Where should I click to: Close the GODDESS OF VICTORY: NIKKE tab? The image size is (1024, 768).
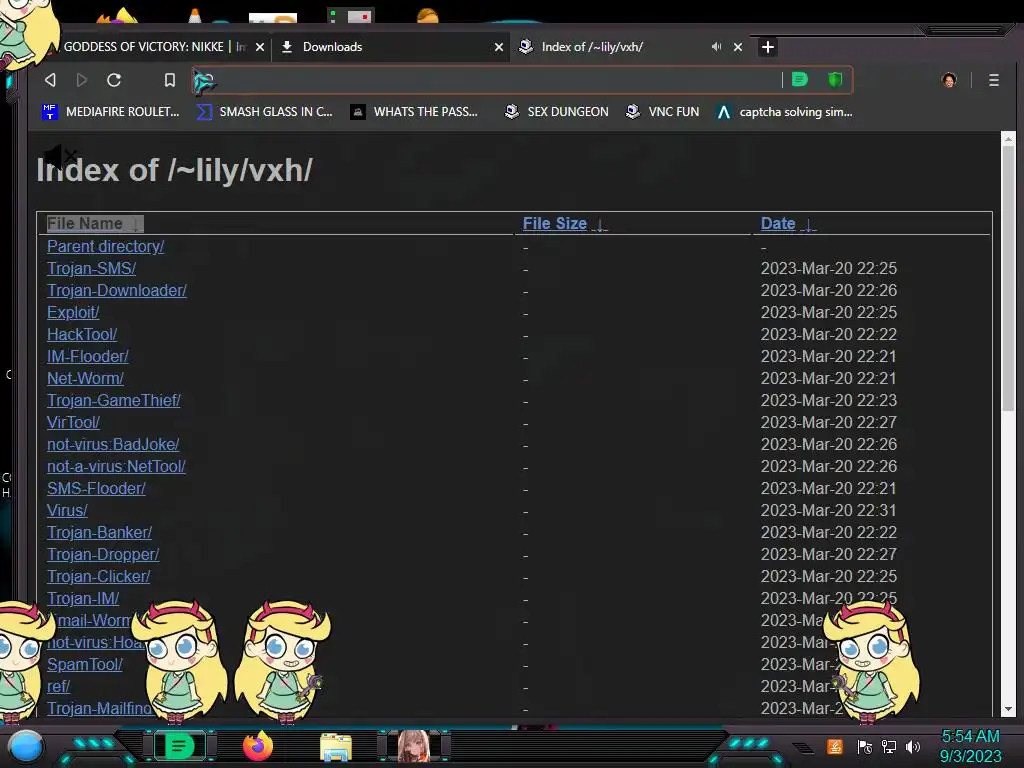[260, 47]
